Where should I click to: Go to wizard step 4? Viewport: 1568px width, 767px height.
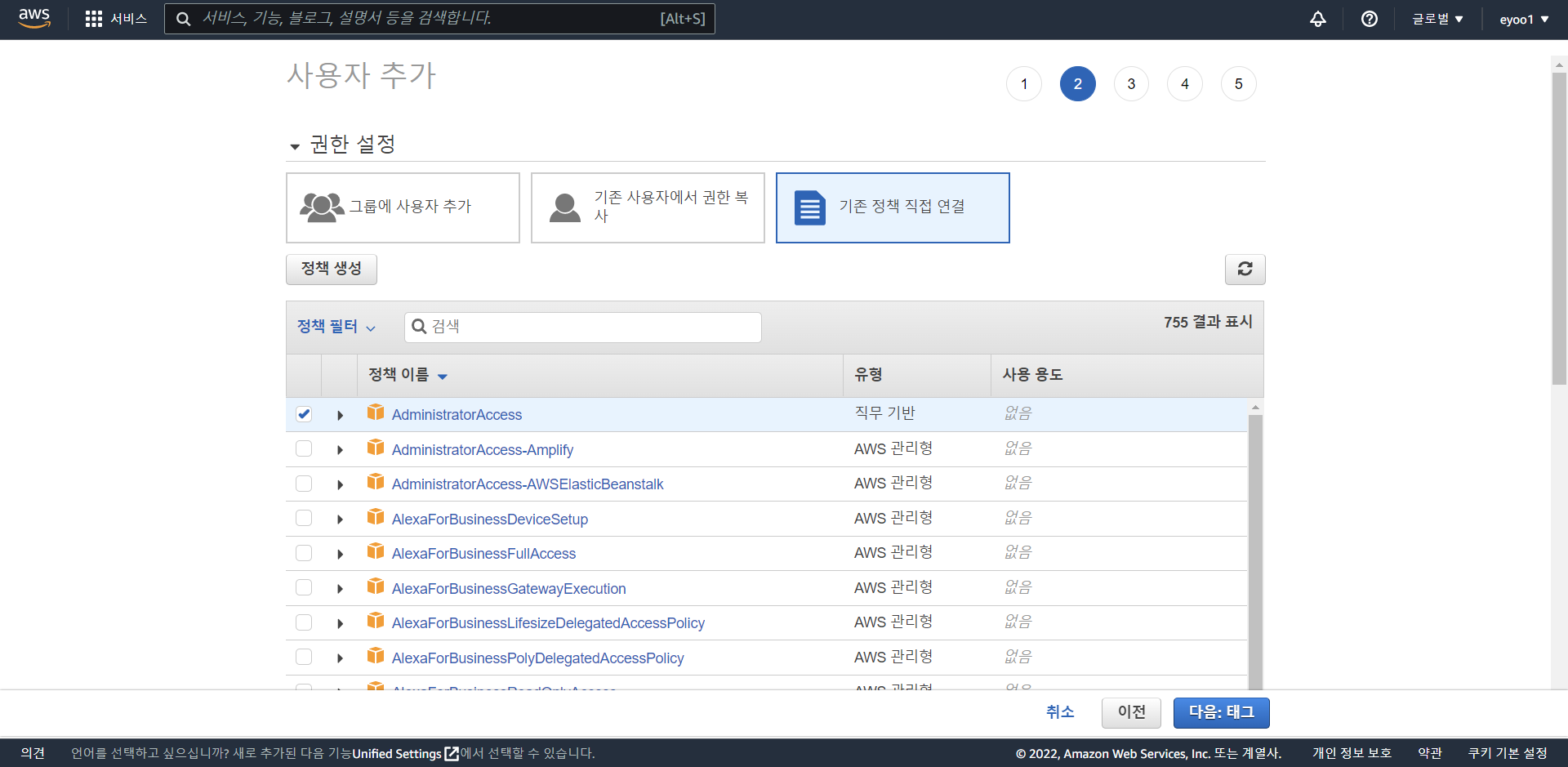[1185, 84]
